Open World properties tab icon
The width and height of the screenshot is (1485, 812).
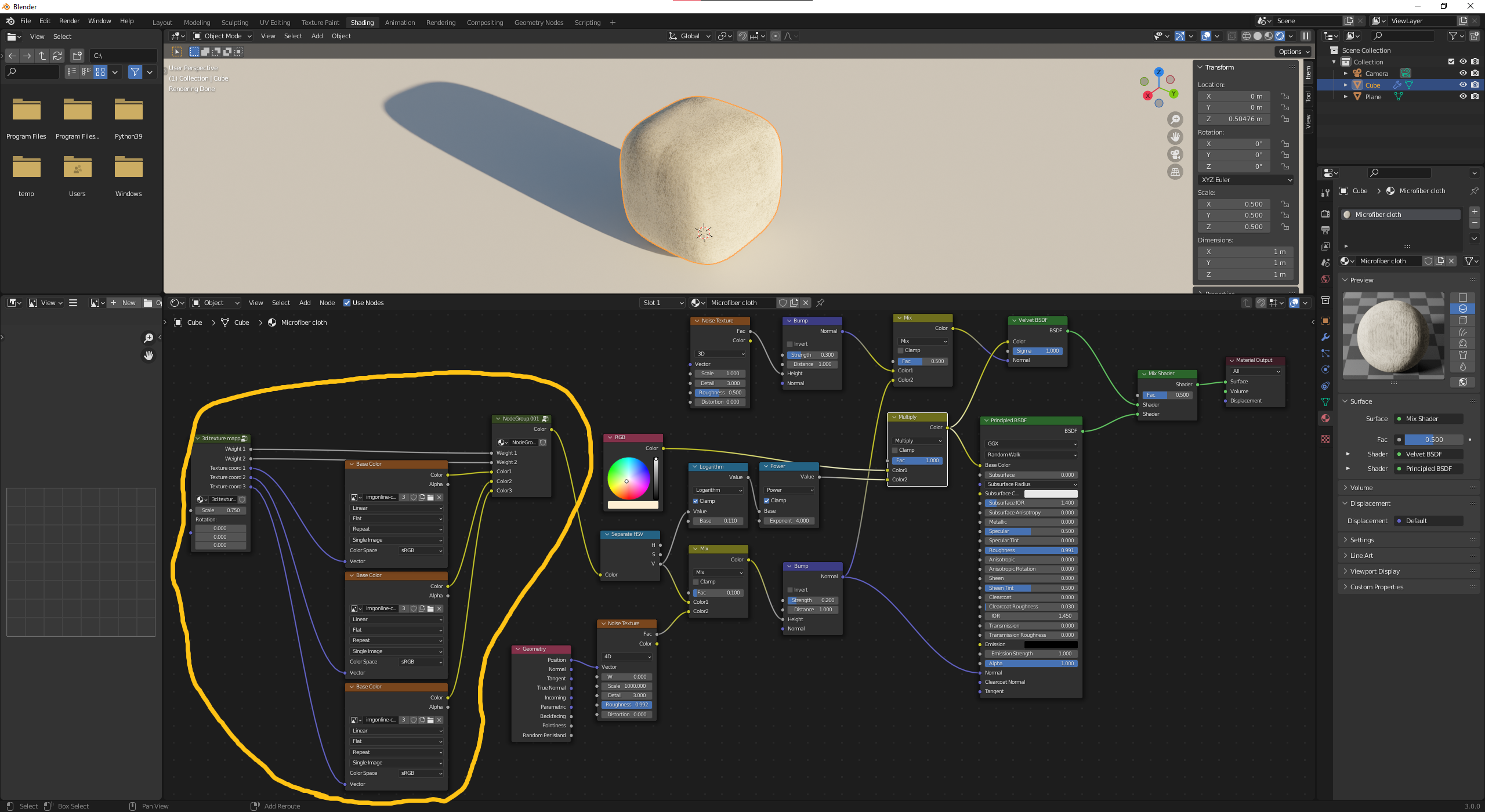tap(1325, 279)
